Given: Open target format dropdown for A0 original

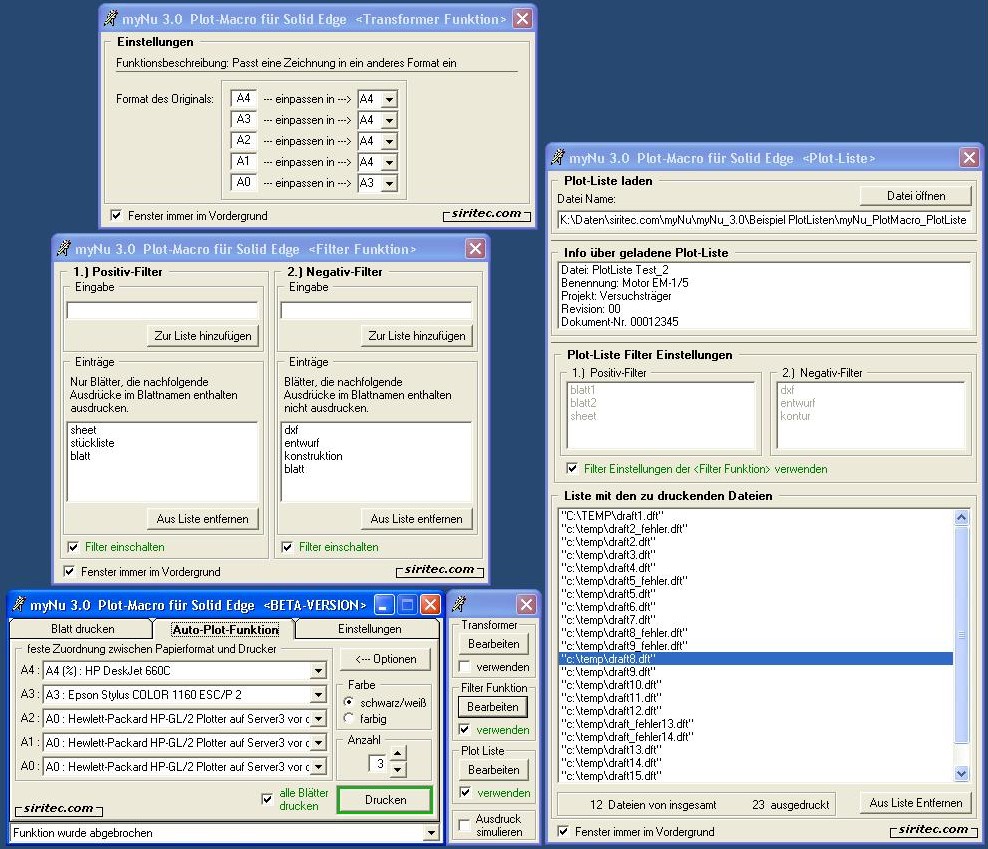Looking at the screenshot, I should coord(389,183).
